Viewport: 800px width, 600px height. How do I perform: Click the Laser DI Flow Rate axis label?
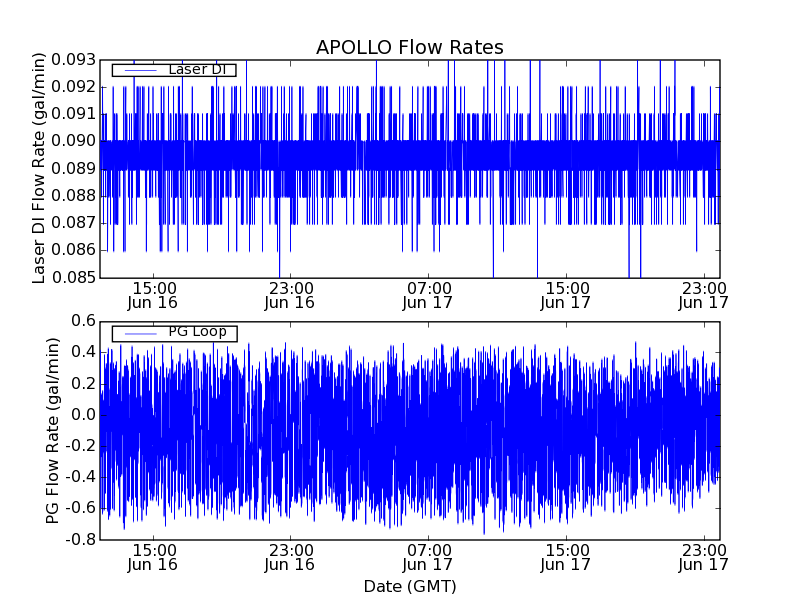pyautogui.click(x=39, y=168)
